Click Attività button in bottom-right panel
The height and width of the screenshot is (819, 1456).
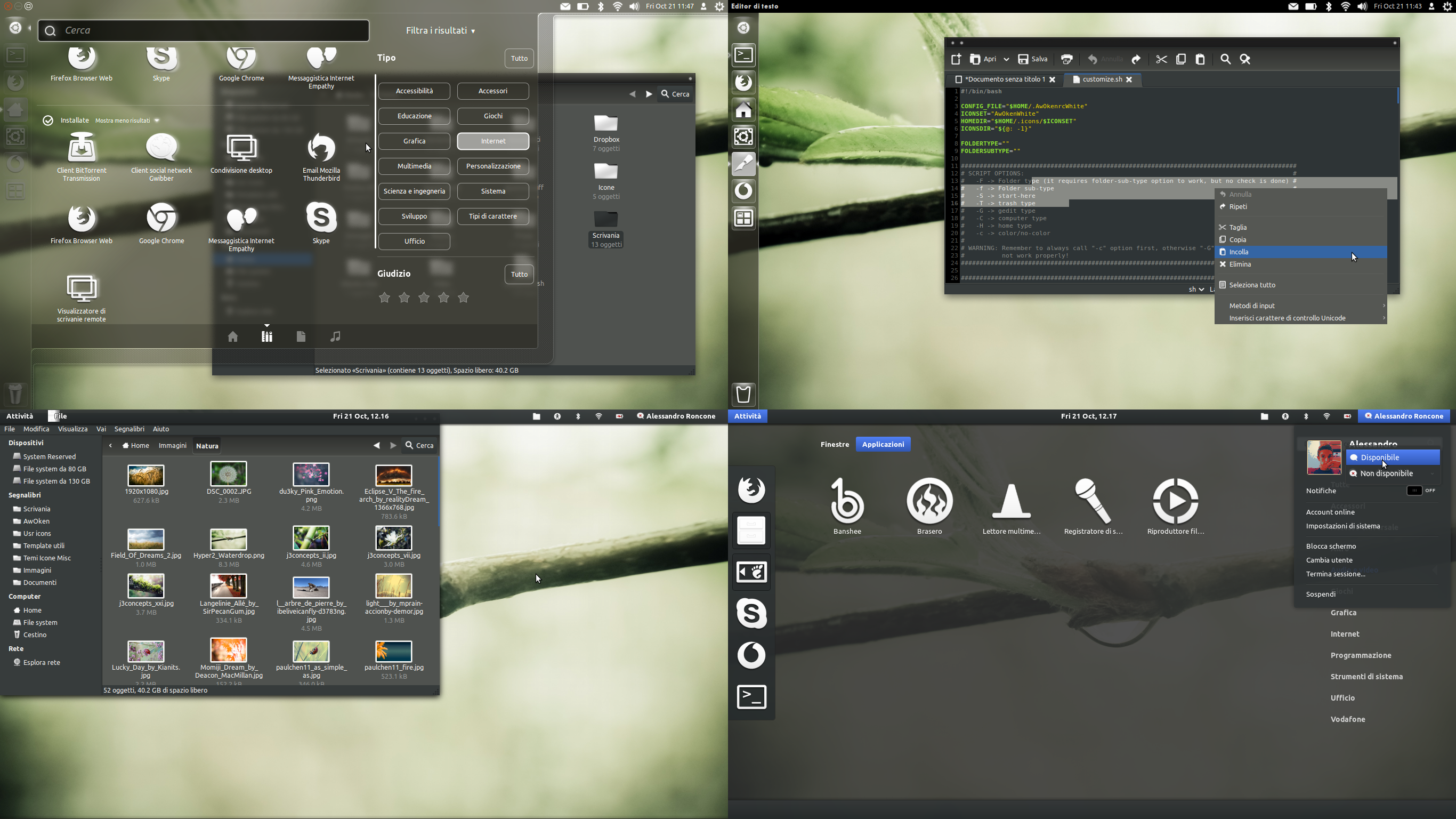(748, 416)
